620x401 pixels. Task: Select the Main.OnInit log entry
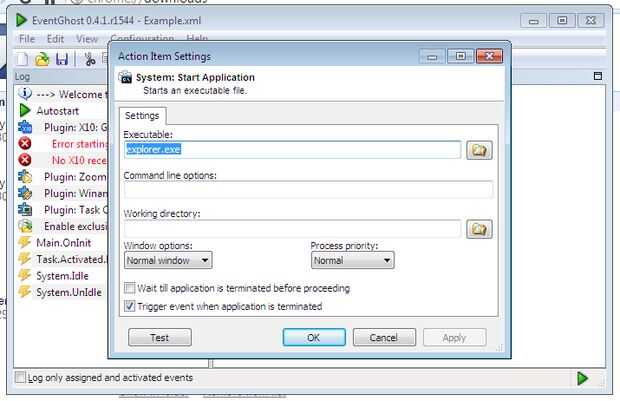[x=64, y=243]
